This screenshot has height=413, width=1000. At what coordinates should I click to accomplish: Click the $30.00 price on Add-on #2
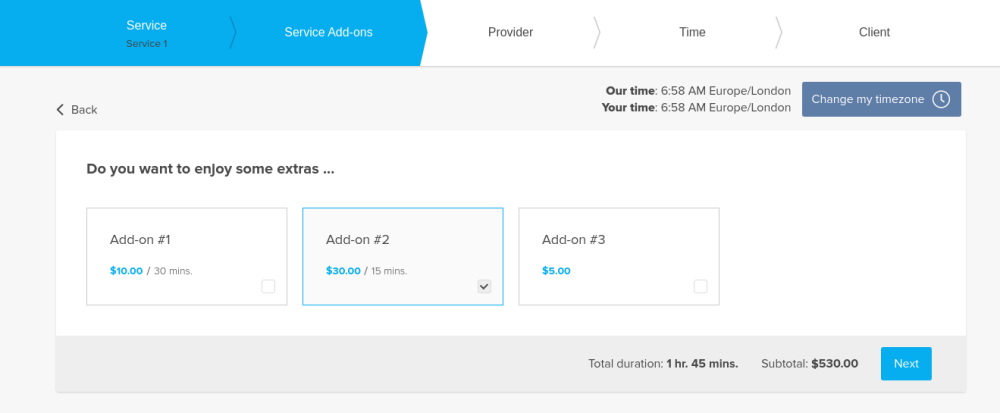click(x=343, y=271)
